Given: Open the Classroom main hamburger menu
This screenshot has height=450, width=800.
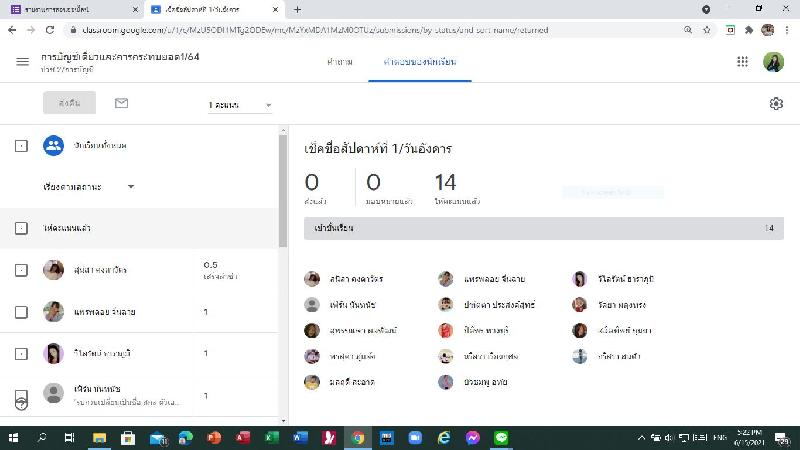Looking at the screenshot, I should point(23,62).
